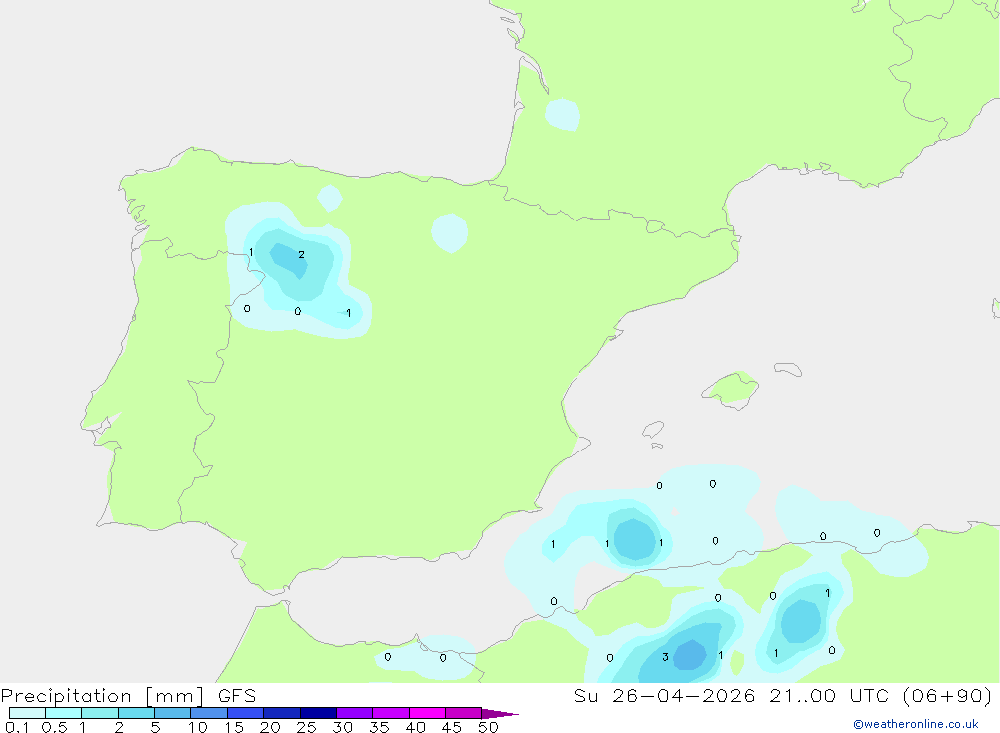Click the '3' precipitation value over Algeria

pyautogui.click(x=665, y=657)
